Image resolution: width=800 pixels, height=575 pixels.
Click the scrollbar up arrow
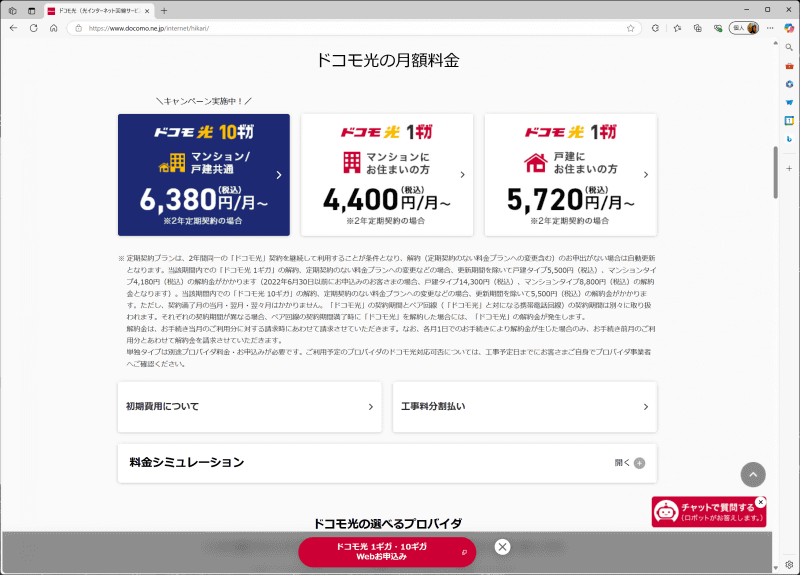tap(776, 44)
